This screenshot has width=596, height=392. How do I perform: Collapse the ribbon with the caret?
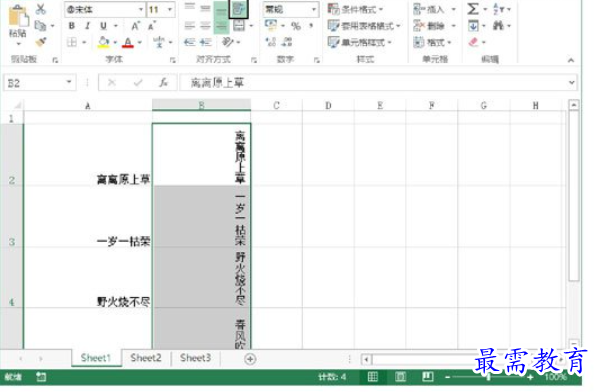[x=571, y=60]
